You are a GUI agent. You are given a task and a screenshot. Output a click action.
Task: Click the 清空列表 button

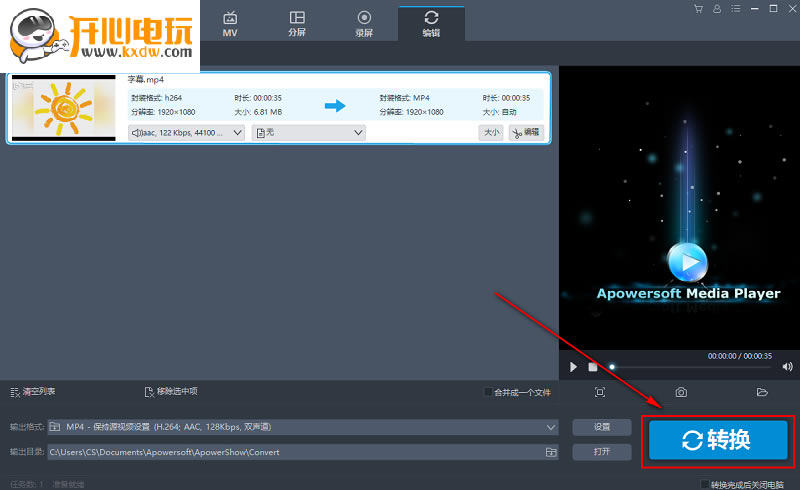pos(33,392)
